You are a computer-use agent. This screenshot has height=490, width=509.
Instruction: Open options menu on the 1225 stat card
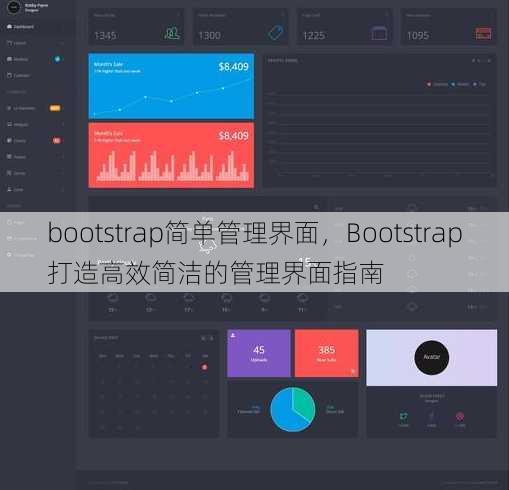point(387,15)
